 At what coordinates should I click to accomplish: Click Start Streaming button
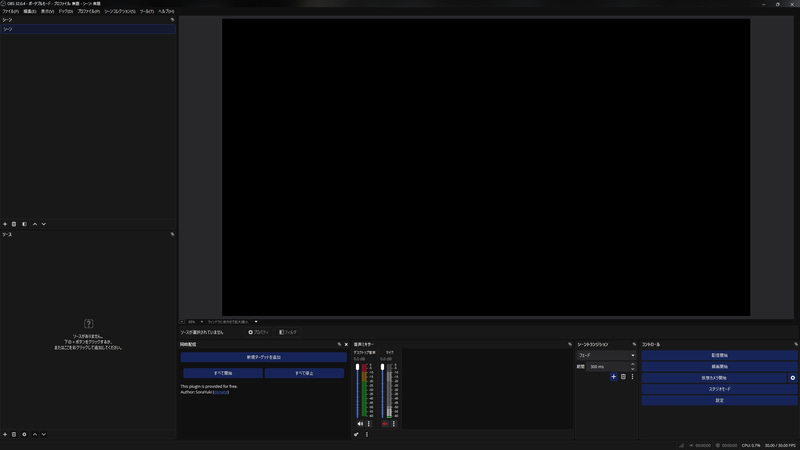719,355
